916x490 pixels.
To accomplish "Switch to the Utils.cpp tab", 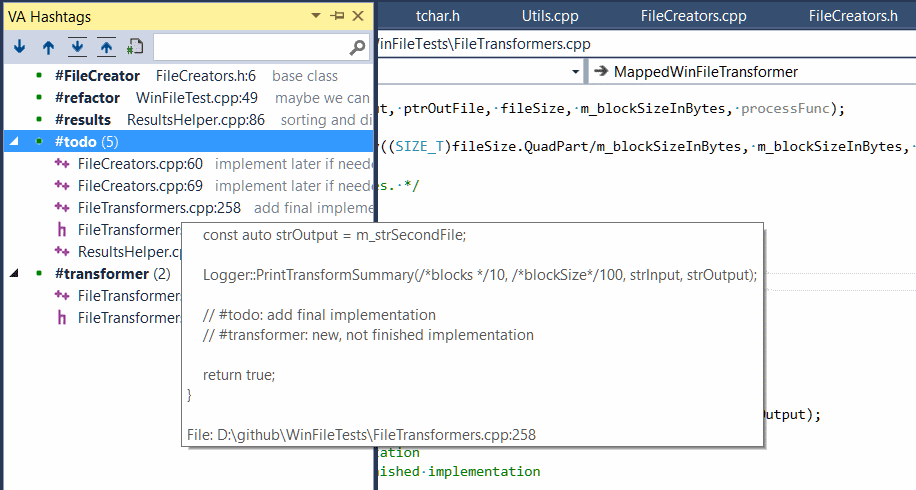I will [x=549, y=15].
